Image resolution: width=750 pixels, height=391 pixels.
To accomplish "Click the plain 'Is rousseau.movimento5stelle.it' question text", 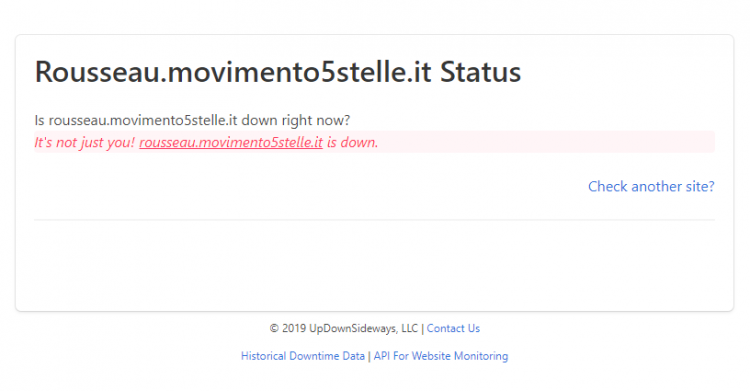I will [x=136, y=120].
